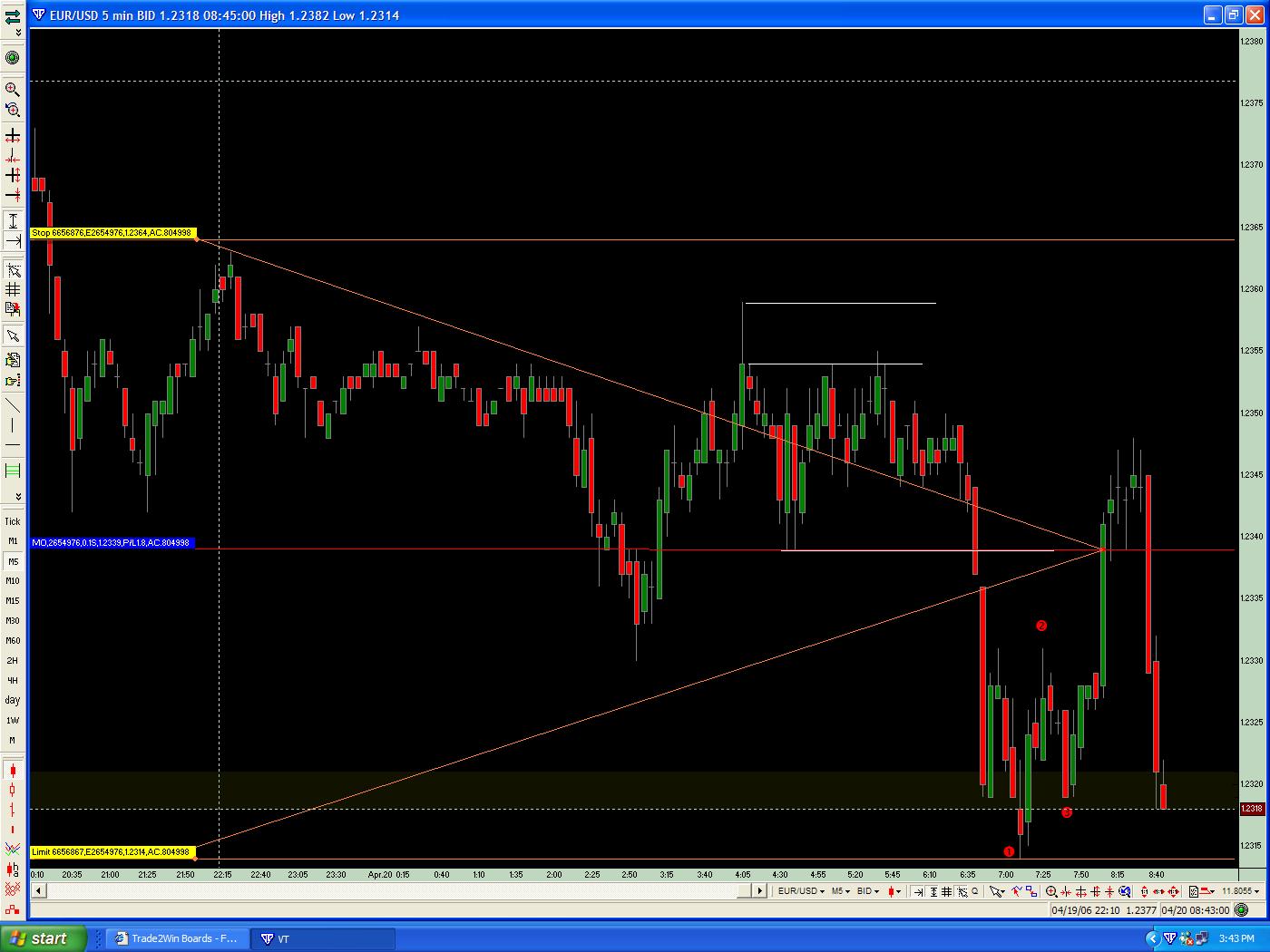Screen dimensions: 1270x952
Task: Select bar chart style in left toolbar
Action: [x=13, y=810]
